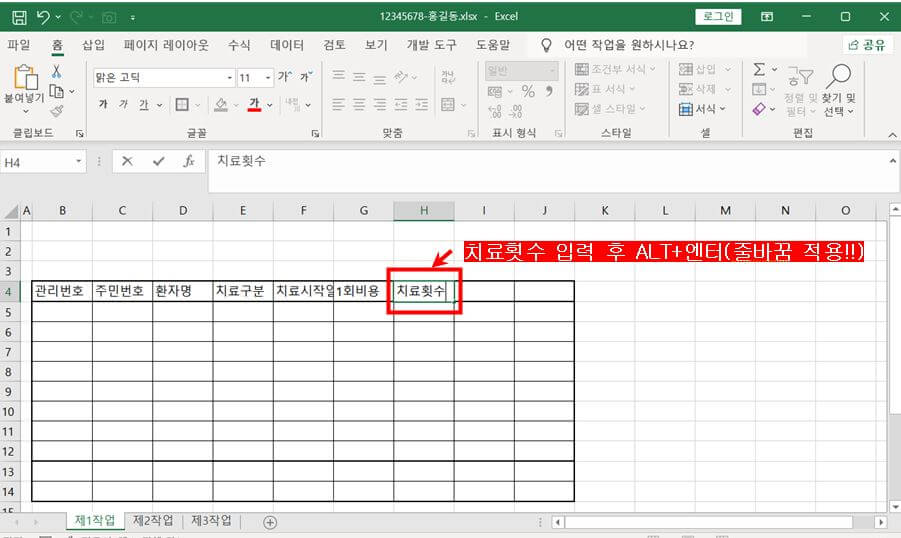Click the clear eraser icon in editing group
The height and width of the screenshot is (538, 901).
click(759, 109)
